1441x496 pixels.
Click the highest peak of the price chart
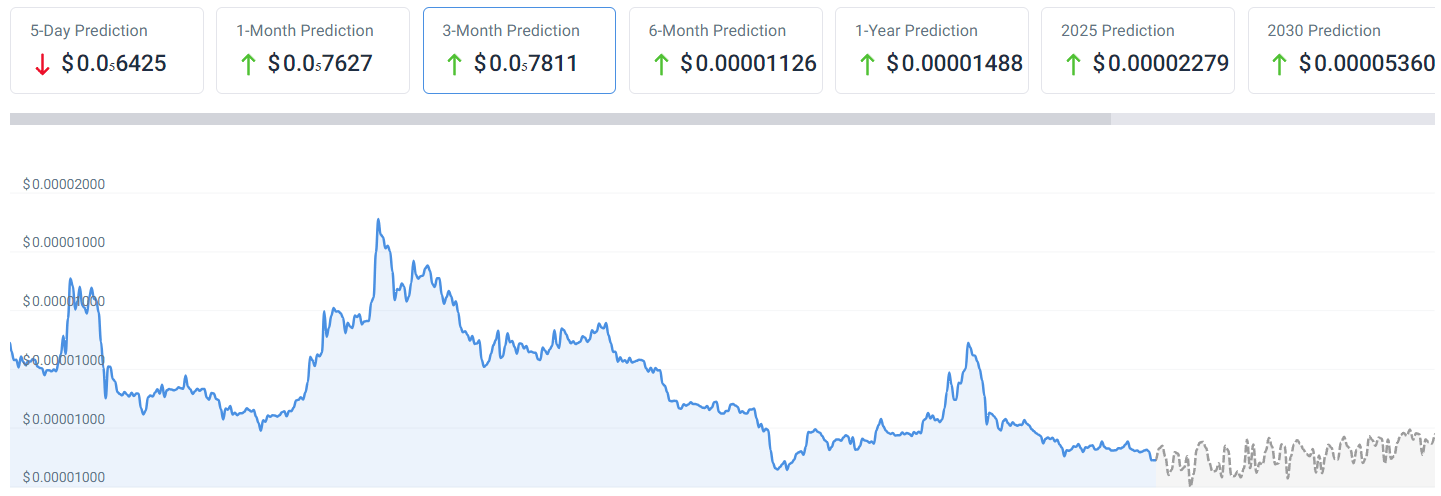(x=378, y=220)
